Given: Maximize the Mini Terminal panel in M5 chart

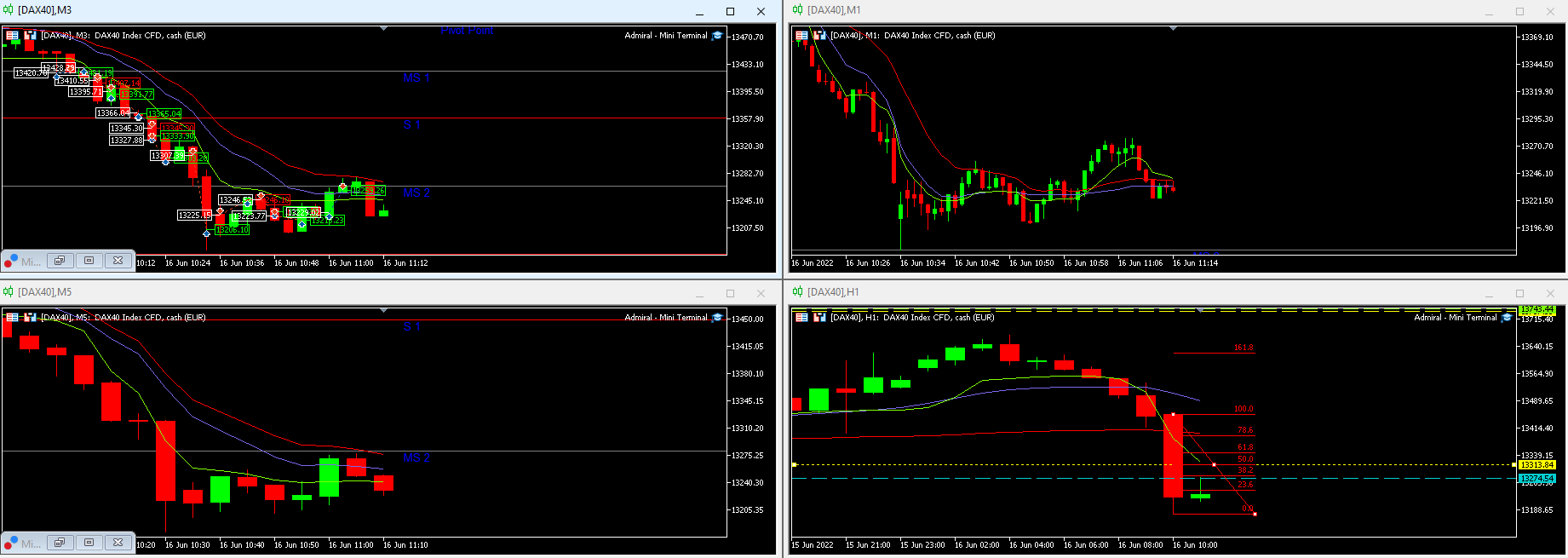Looking at the screenshot, I should pyautogui.click(x=89, y=543).
